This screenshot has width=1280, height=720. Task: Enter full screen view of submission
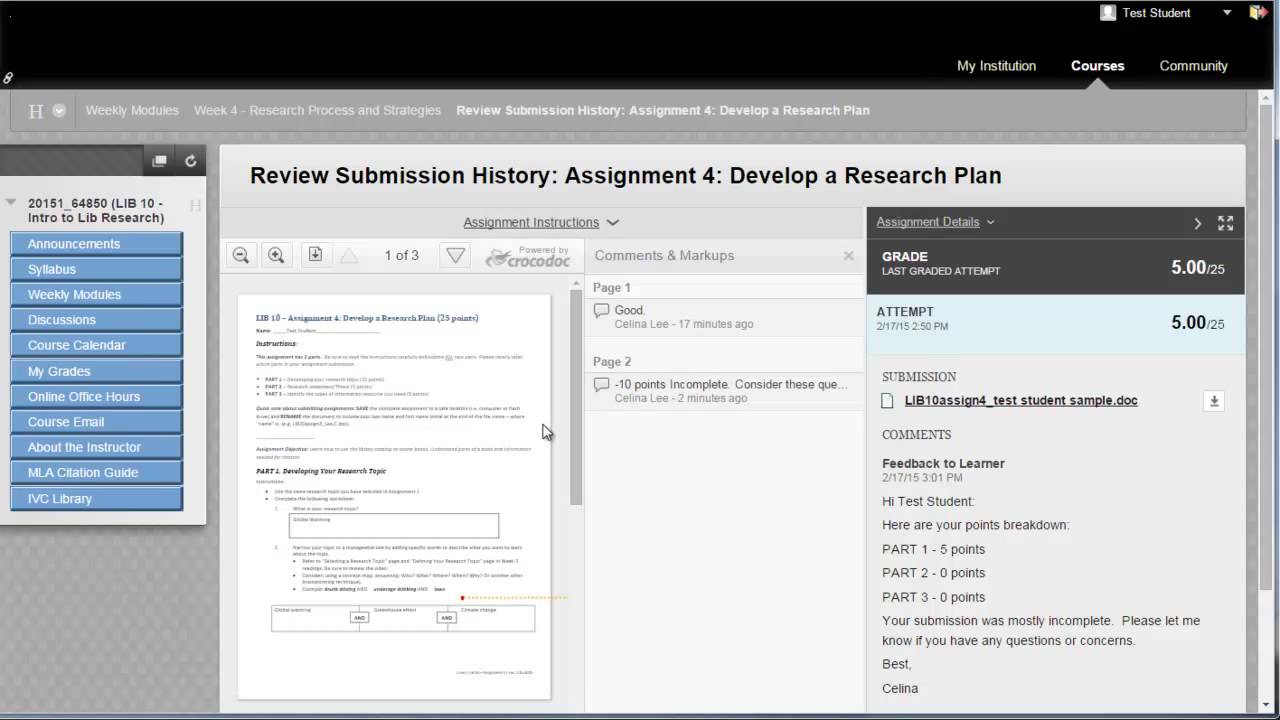[x=1225, y=223]
